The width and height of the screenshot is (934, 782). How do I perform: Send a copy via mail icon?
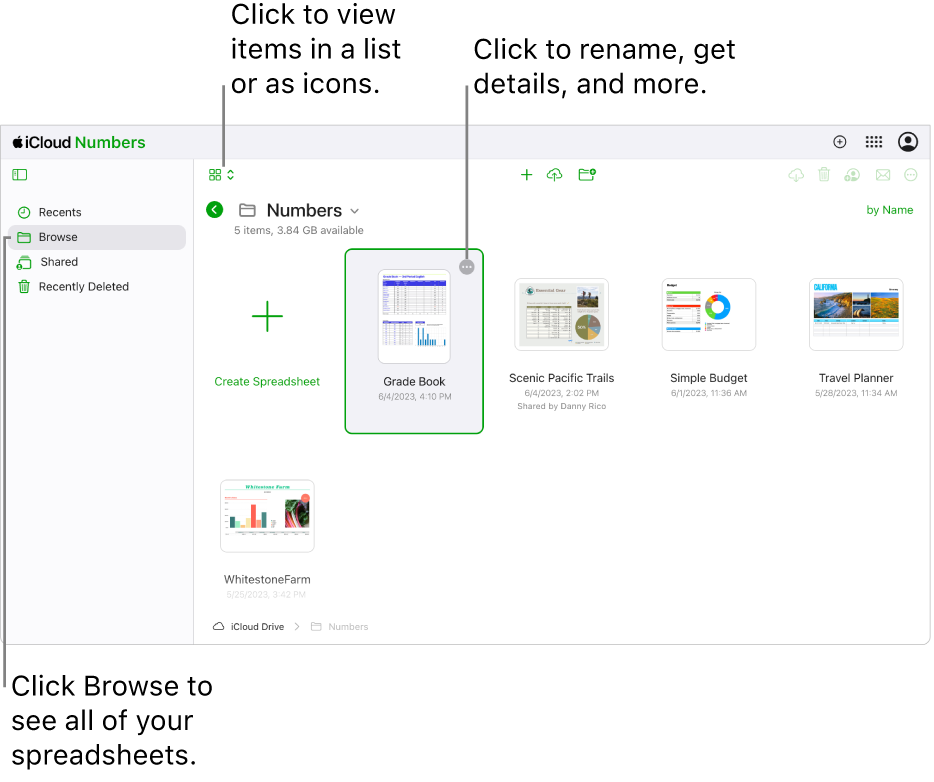tap(883, 175)
